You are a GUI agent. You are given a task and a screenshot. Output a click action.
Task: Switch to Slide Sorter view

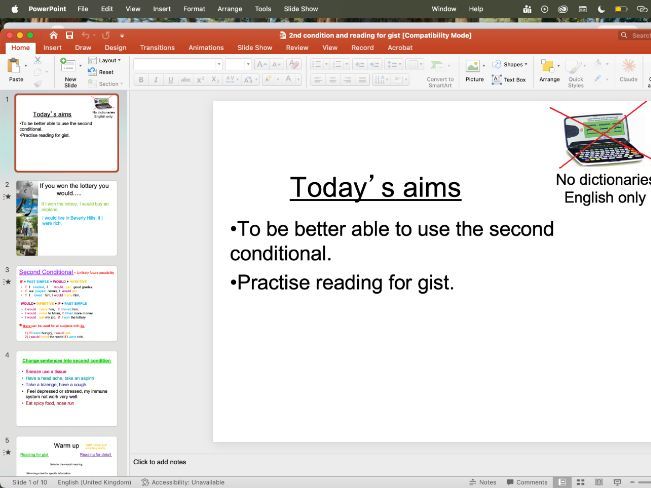coord(580,482)
